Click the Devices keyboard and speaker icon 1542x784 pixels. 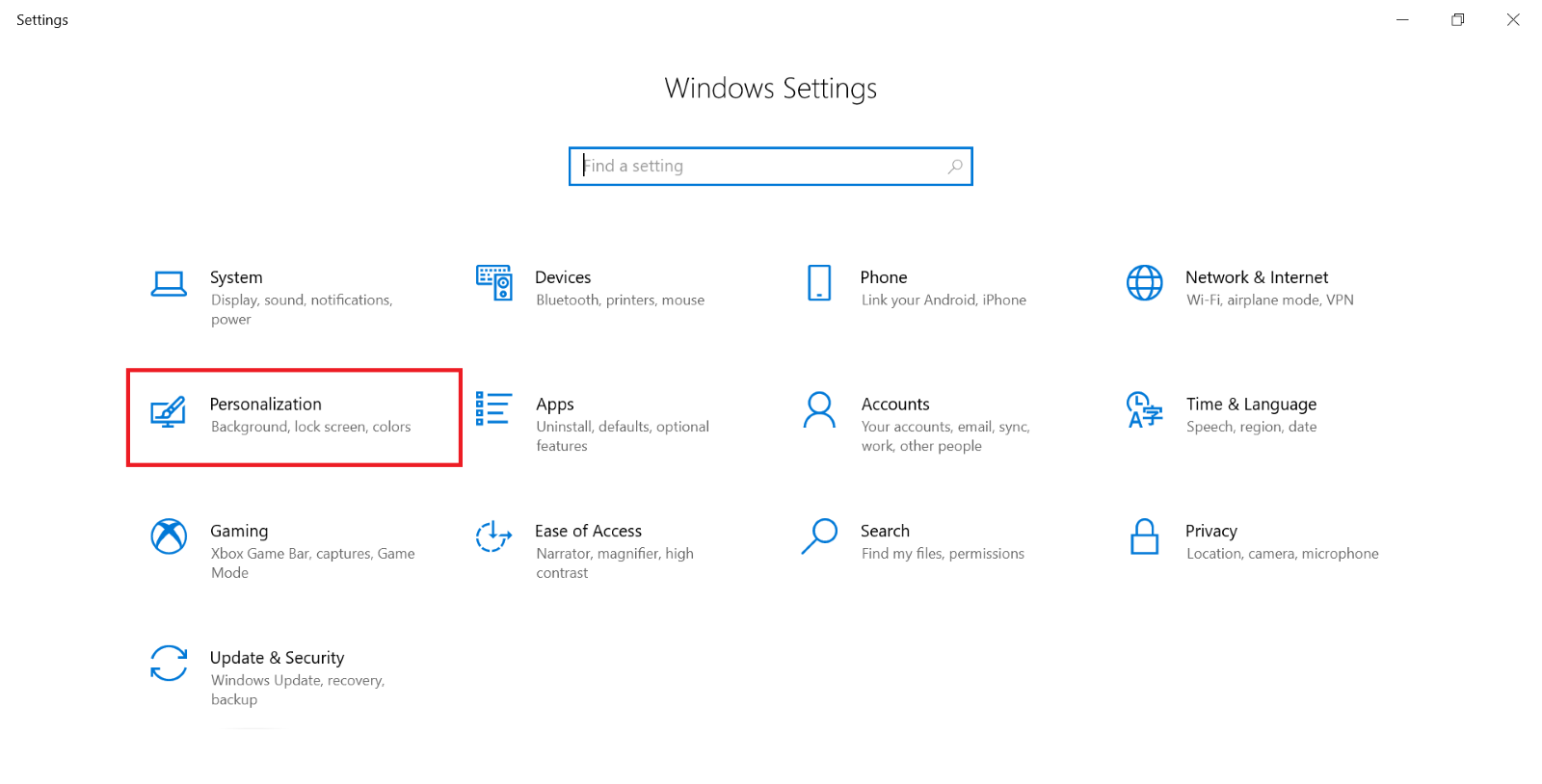[493, 283]
